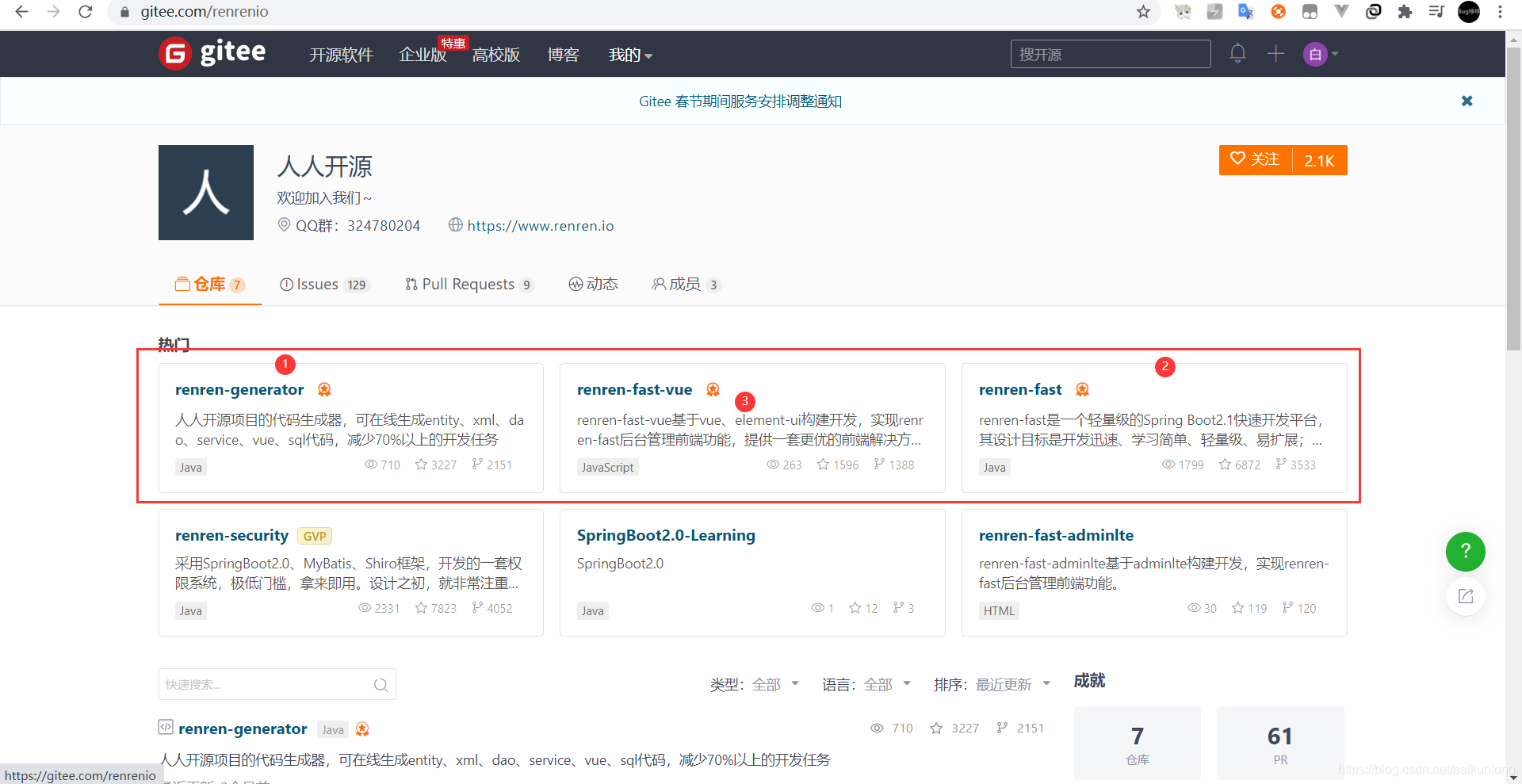
Task: Click the star count 3227 on renren-generator card
Action: pyautogui.click(x=436, y=465)
